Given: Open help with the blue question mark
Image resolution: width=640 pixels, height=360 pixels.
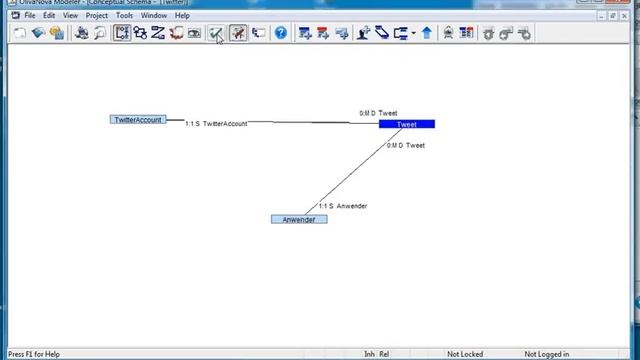Looking at the screenshot, I should [281, 33].
